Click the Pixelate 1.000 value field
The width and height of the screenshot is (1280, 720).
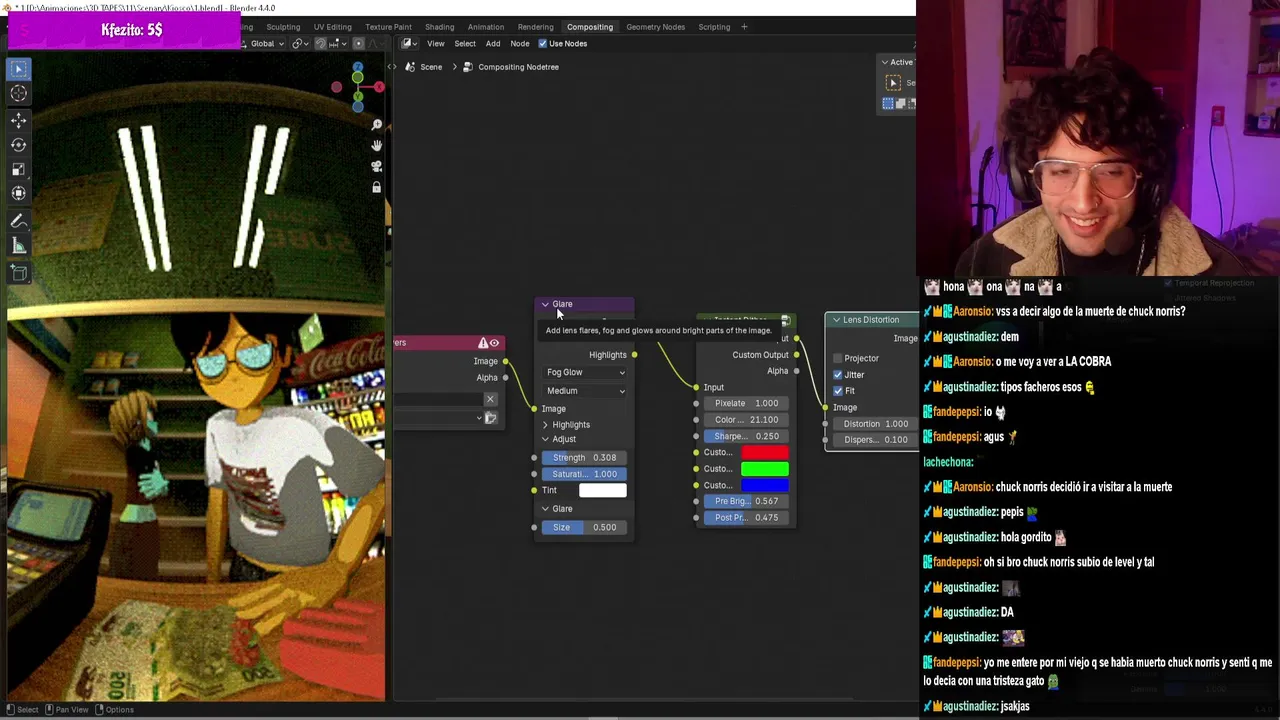(x=747, y=403)
